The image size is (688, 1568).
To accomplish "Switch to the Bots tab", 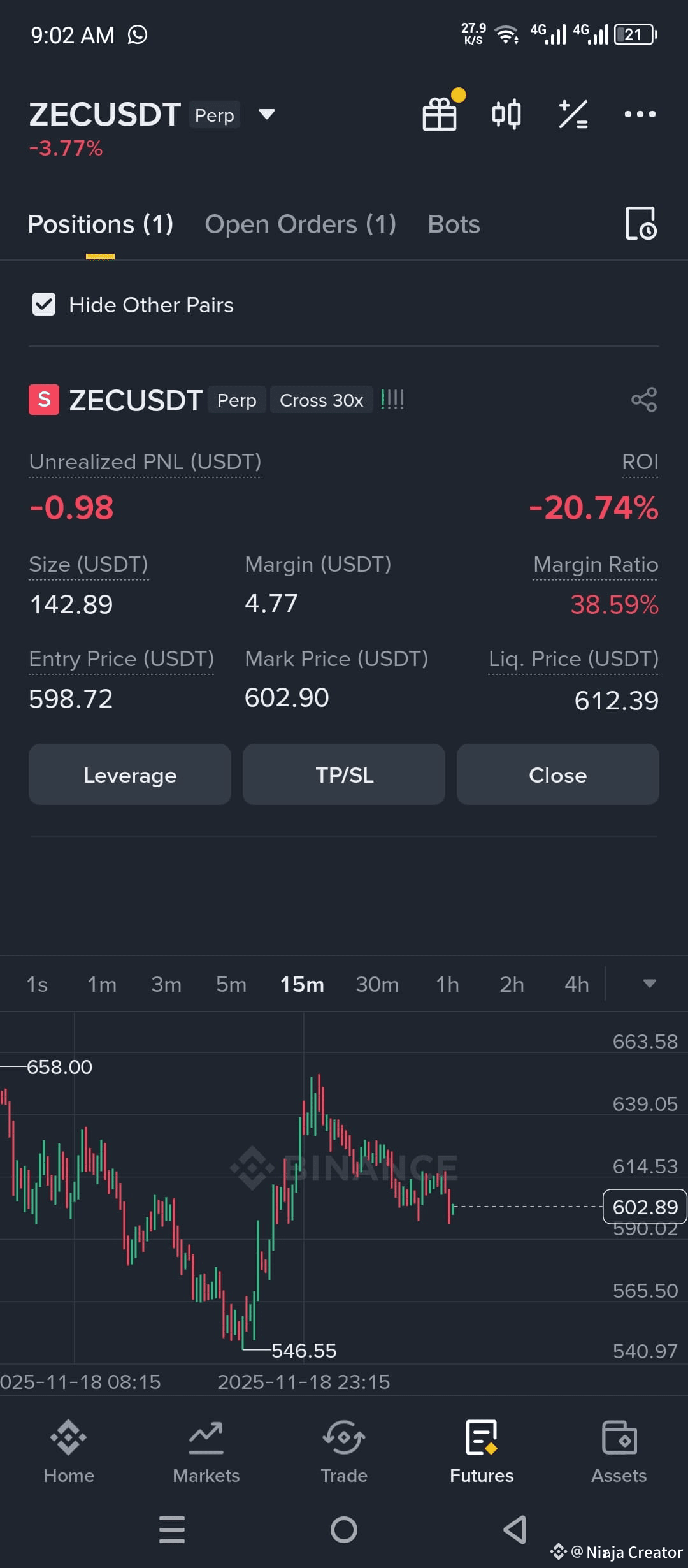I will 454,224.
